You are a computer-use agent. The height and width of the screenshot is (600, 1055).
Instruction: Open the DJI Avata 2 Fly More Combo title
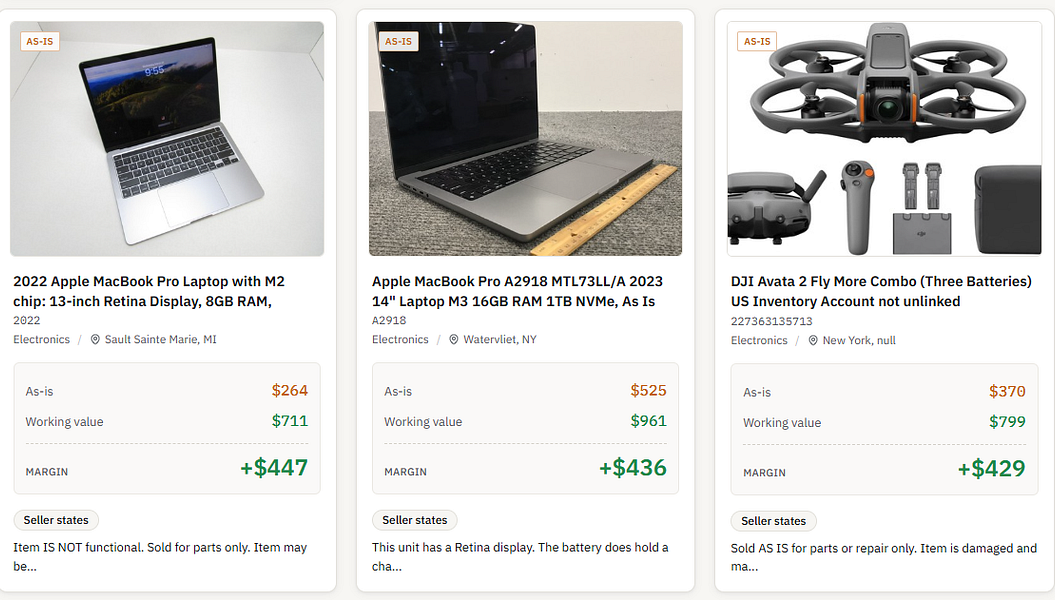881,291
